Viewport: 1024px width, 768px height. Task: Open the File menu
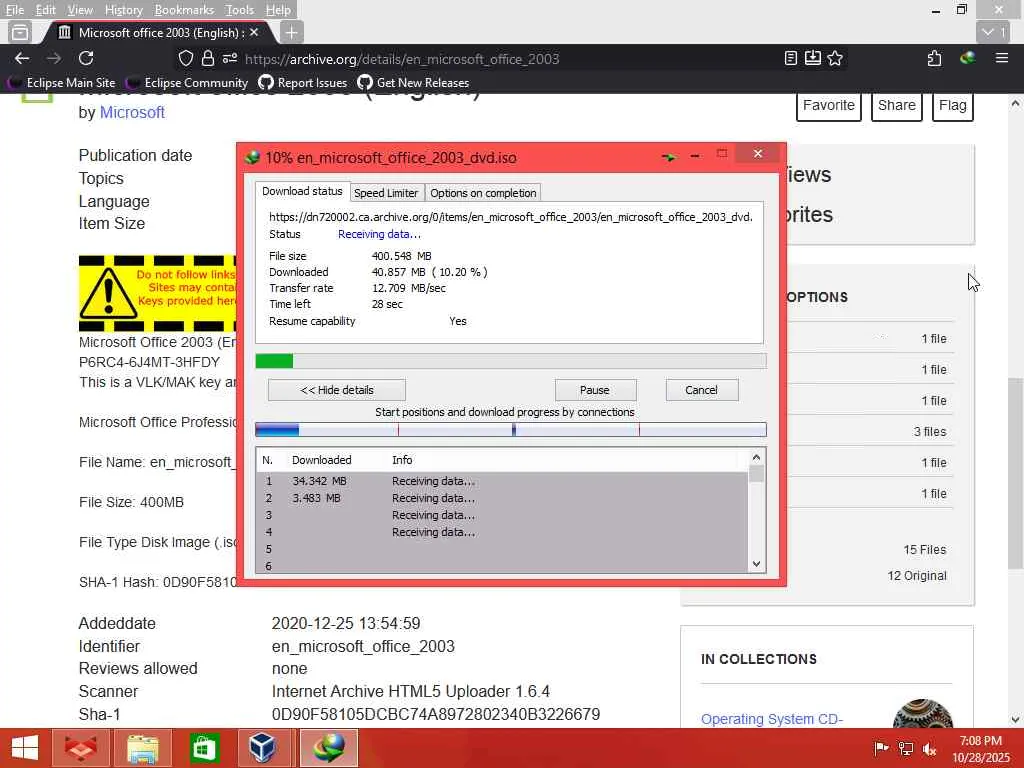(x=14, y=10)
